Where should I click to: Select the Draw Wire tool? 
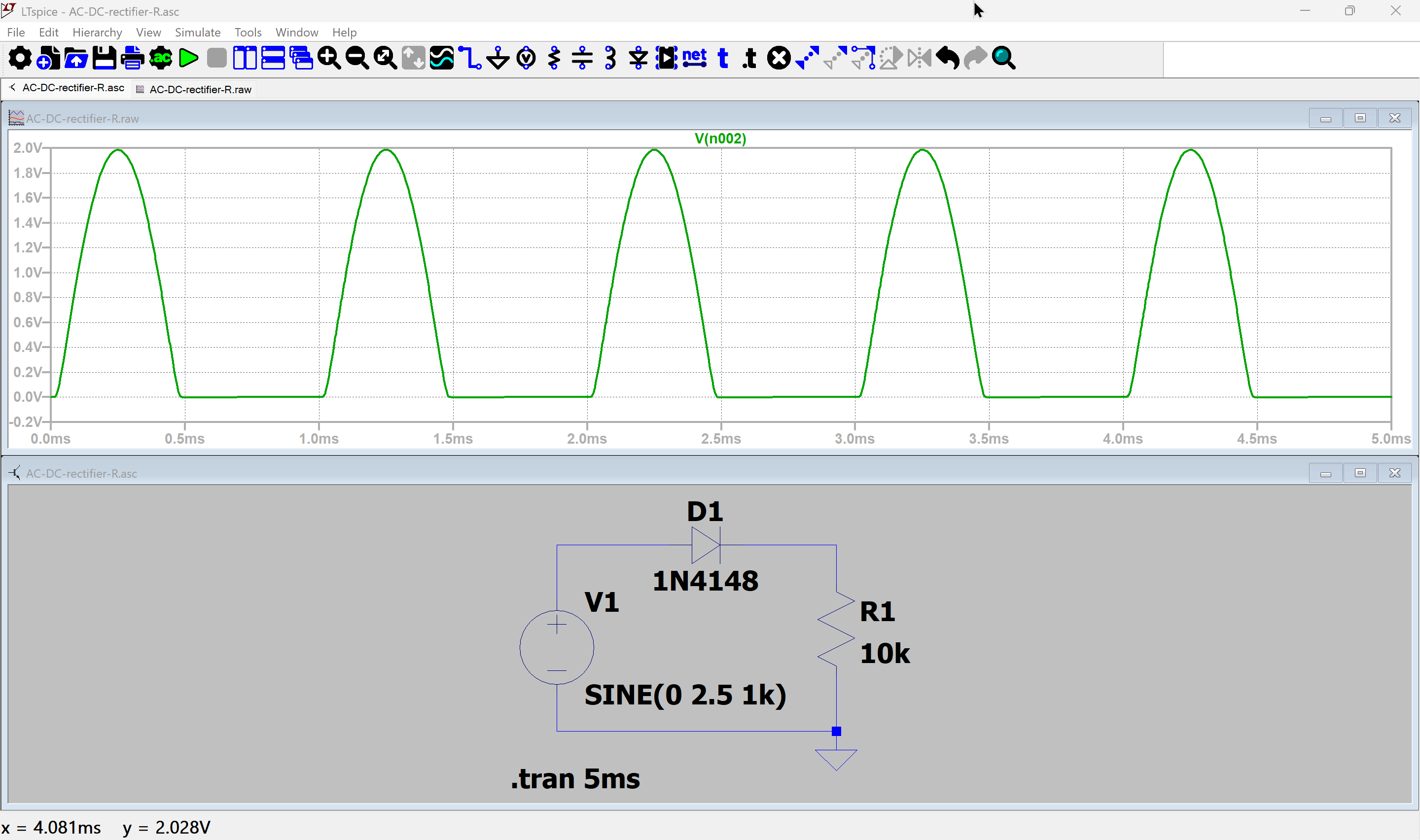[470, 58]
